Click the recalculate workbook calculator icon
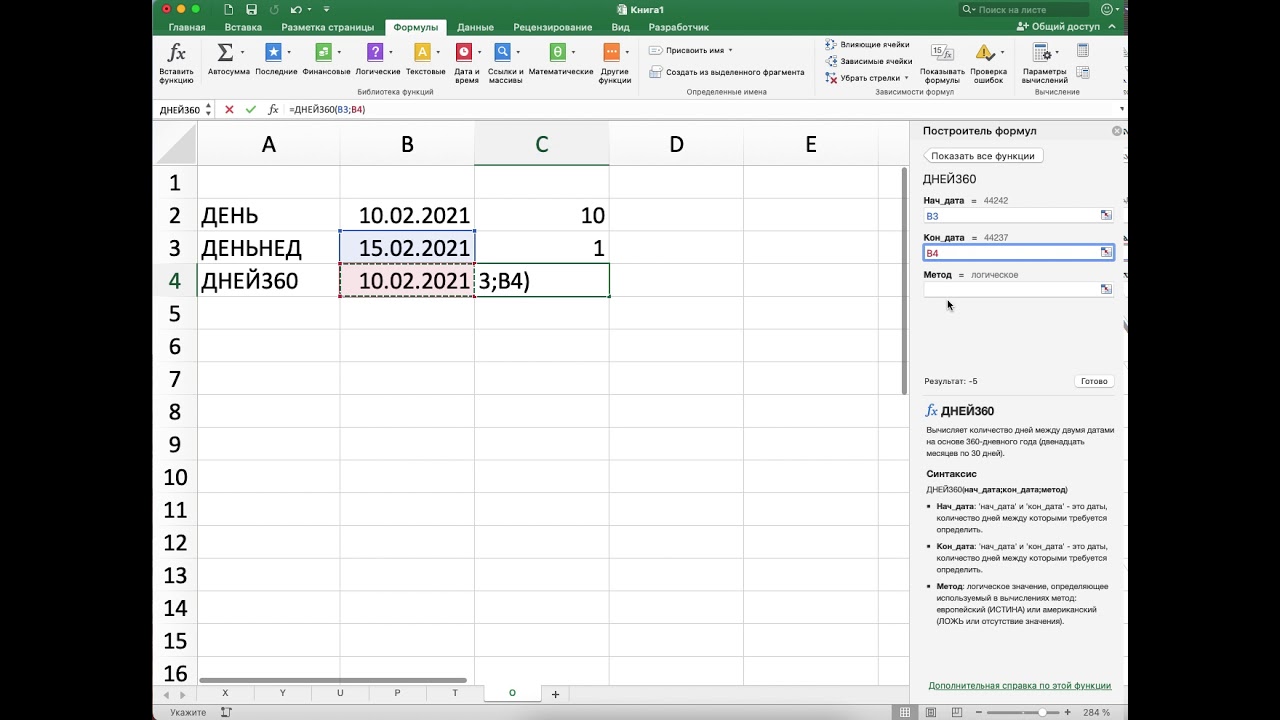 tap(1083, 50)
